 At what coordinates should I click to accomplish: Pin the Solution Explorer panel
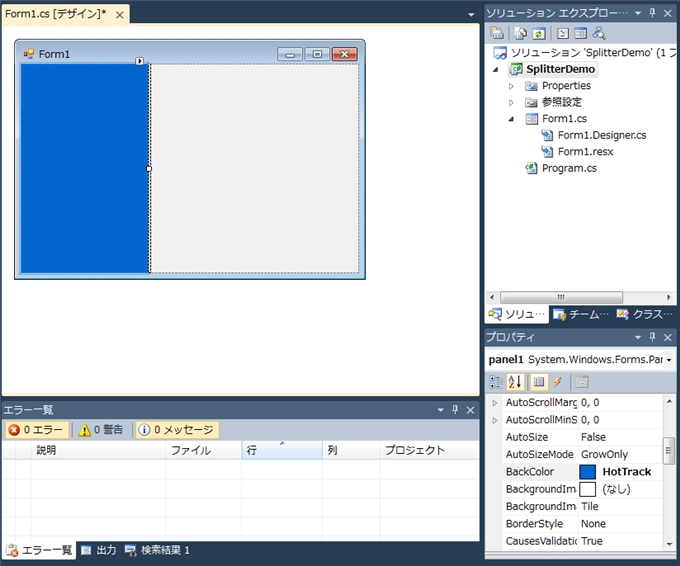(x=653, y=13)
